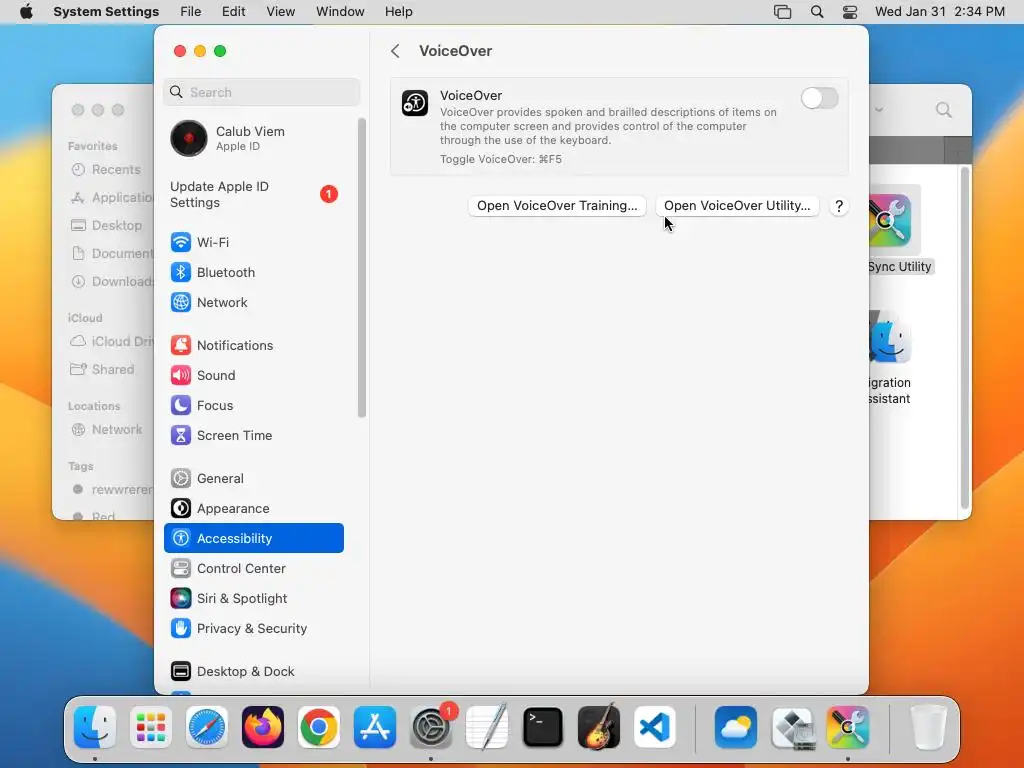Open the View menu
Screen dimensions: 1024x768
pyautogui.click(x=281, y=12)
